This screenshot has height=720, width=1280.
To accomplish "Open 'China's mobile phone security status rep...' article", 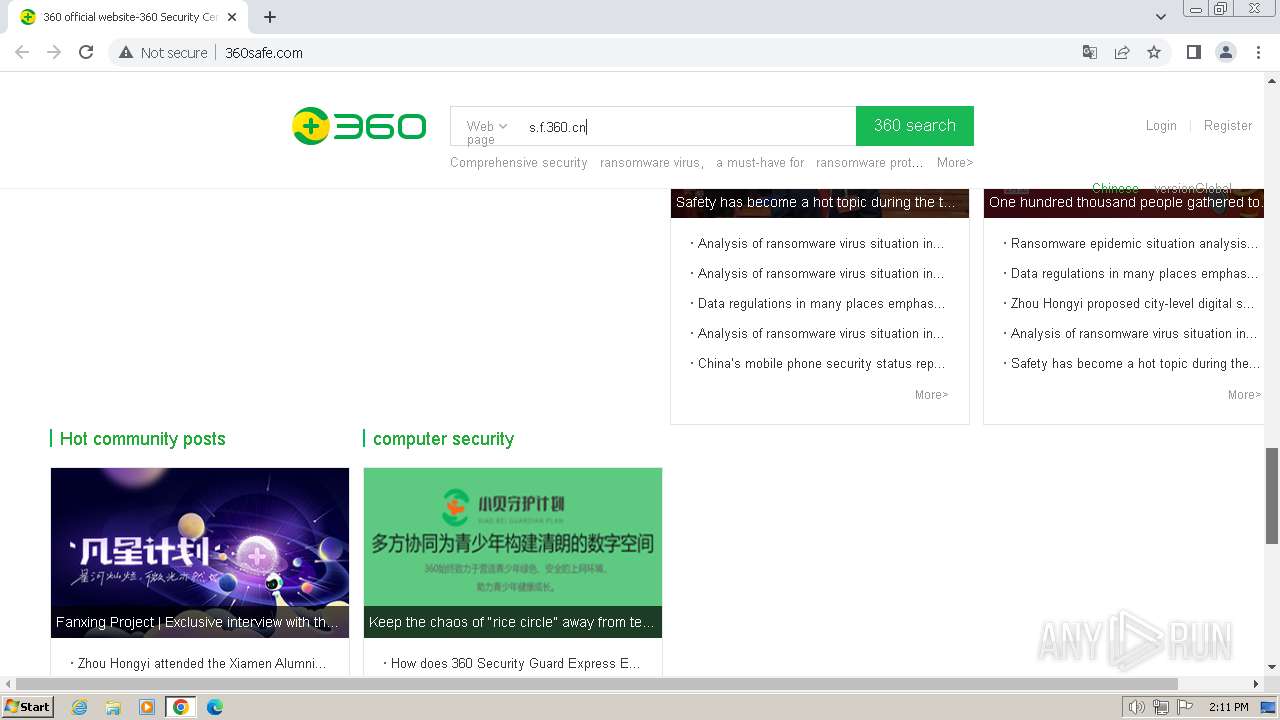I will pyautogui.click(x=821, y=363).
